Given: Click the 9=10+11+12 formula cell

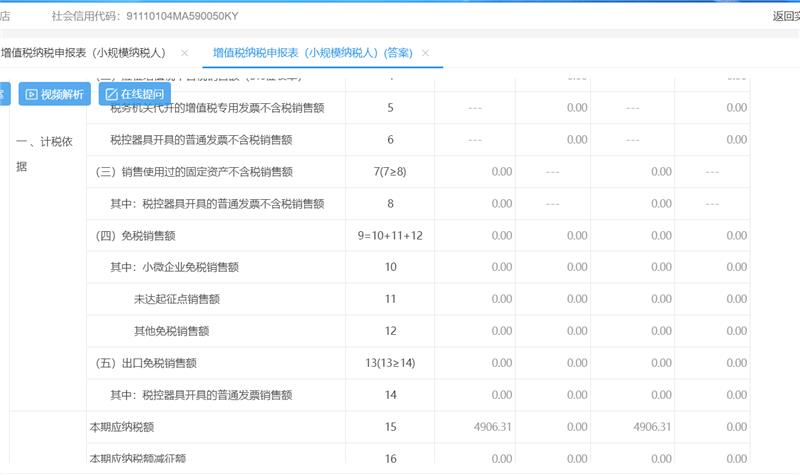Looking at the screenshot, I should 390,236.
